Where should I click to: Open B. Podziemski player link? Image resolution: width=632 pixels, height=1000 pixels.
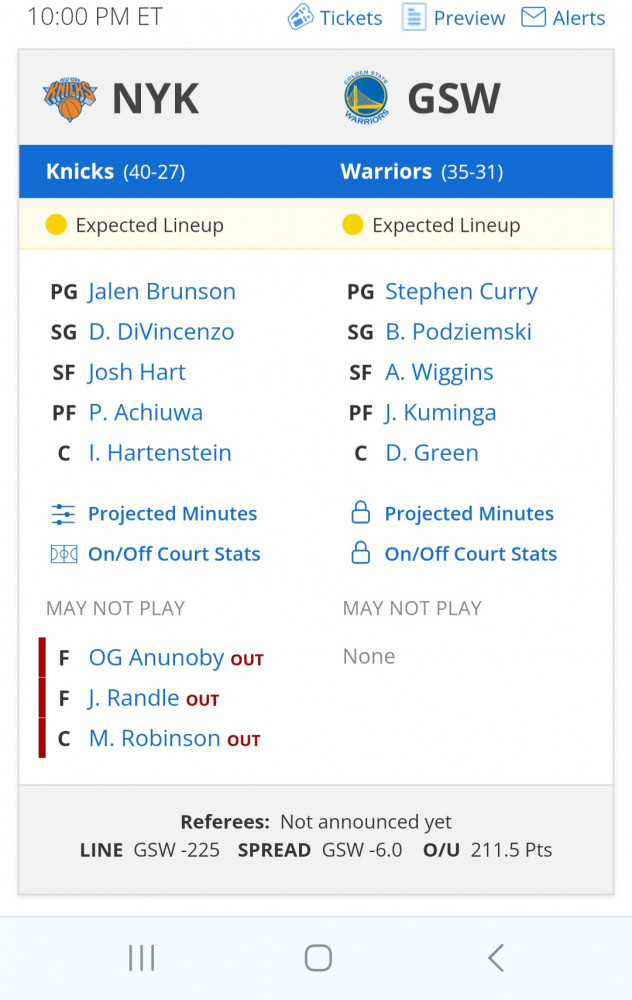[x=459, y=332]
